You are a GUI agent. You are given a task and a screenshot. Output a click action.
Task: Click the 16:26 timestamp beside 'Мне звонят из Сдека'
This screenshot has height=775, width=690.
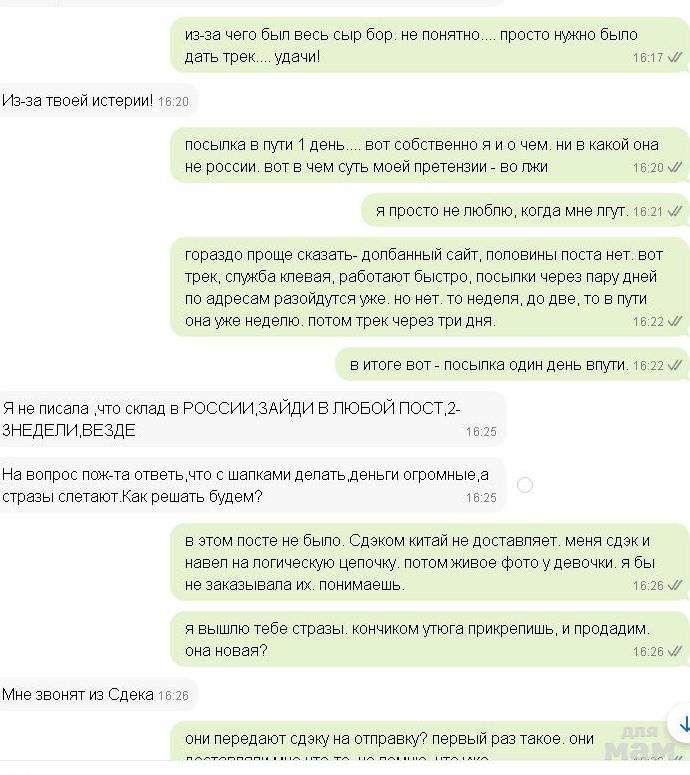[173, 695]
